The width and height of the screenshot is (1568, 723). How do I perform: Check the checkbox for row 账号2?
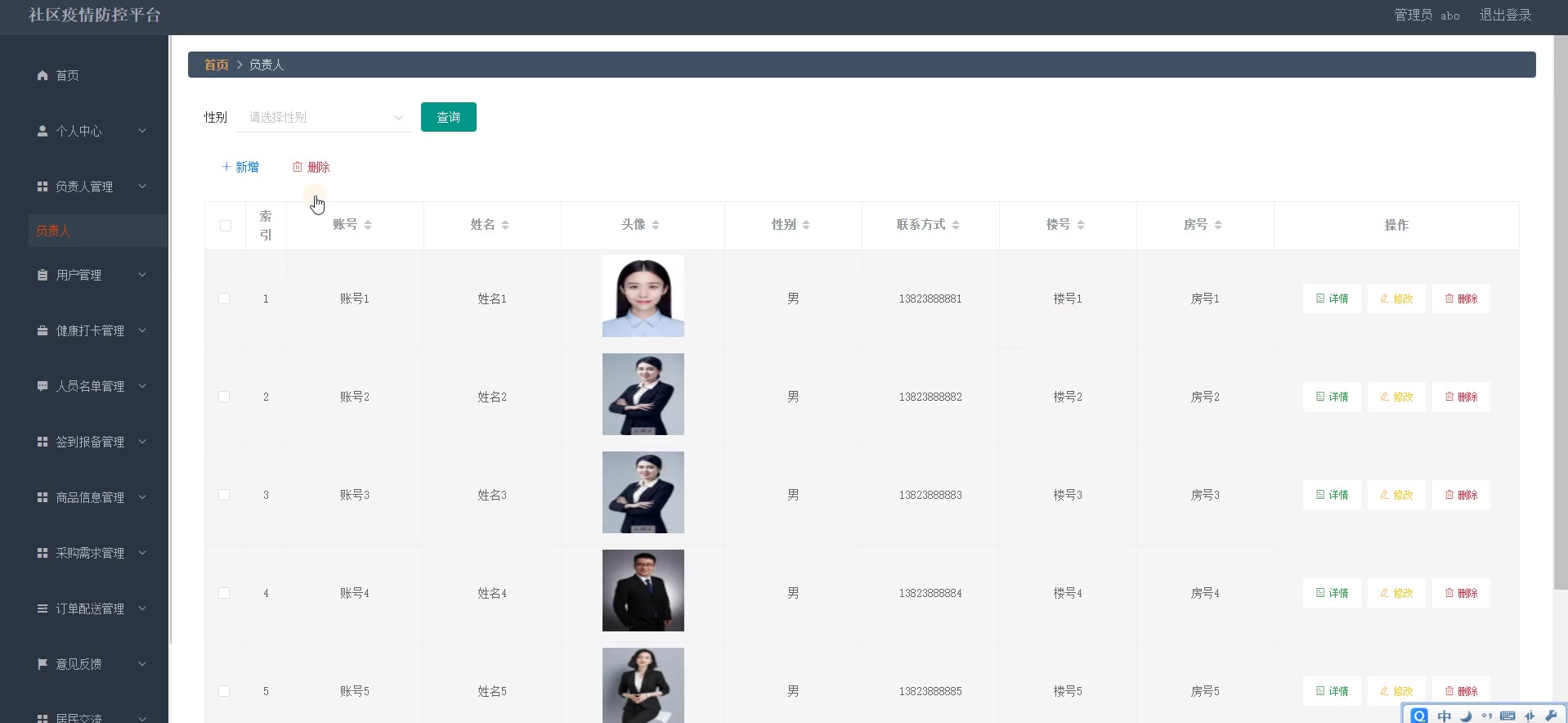[224, 397]
